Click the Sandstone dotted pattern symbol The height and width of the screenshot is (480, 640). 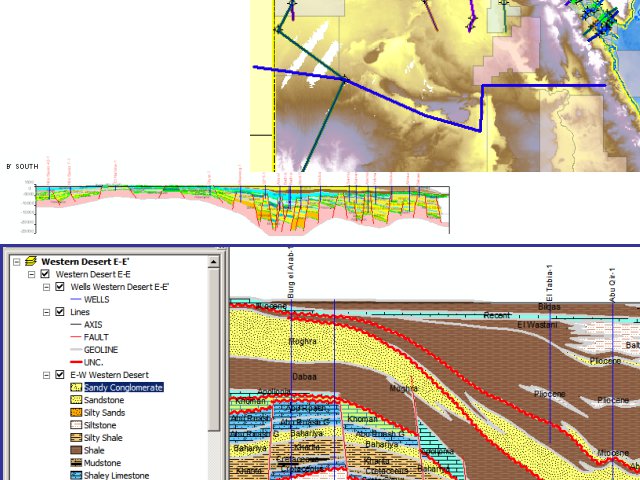pos(76,400)
